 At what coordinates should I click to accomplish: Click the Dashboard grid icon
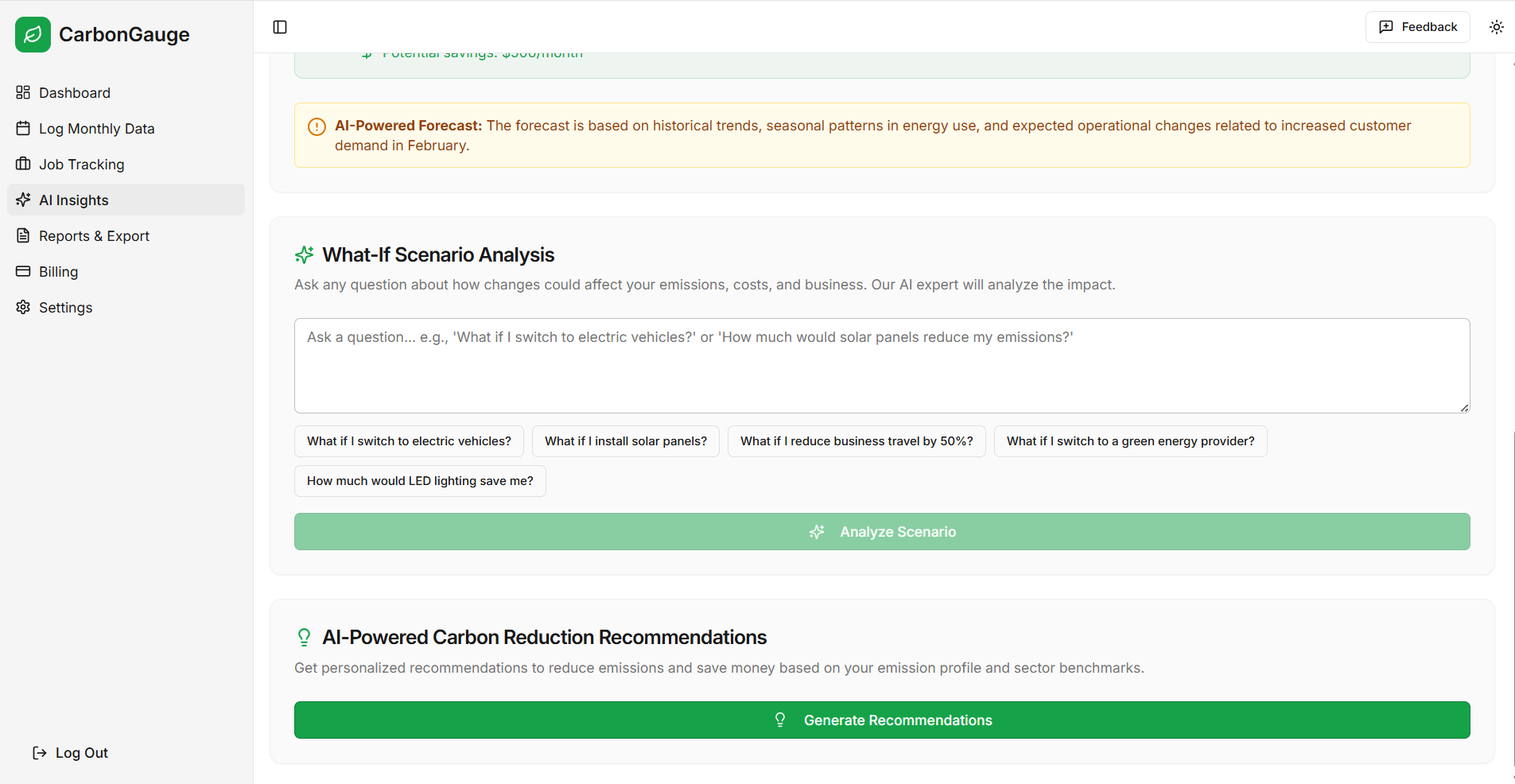pyautogui.click(x=23, y=92)
